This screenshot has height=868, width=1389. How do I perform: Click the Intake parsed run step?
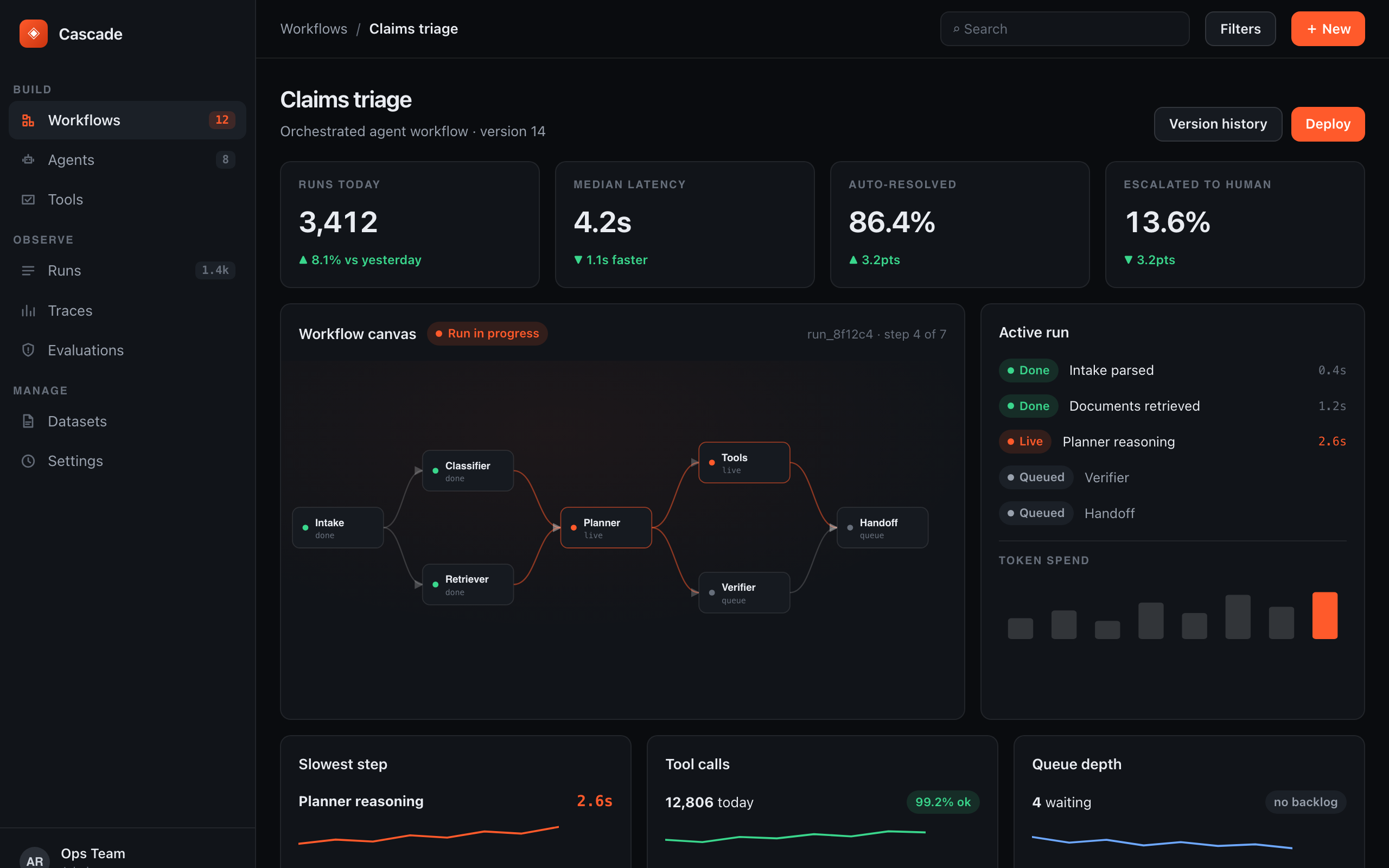(x=1173, y=371)
